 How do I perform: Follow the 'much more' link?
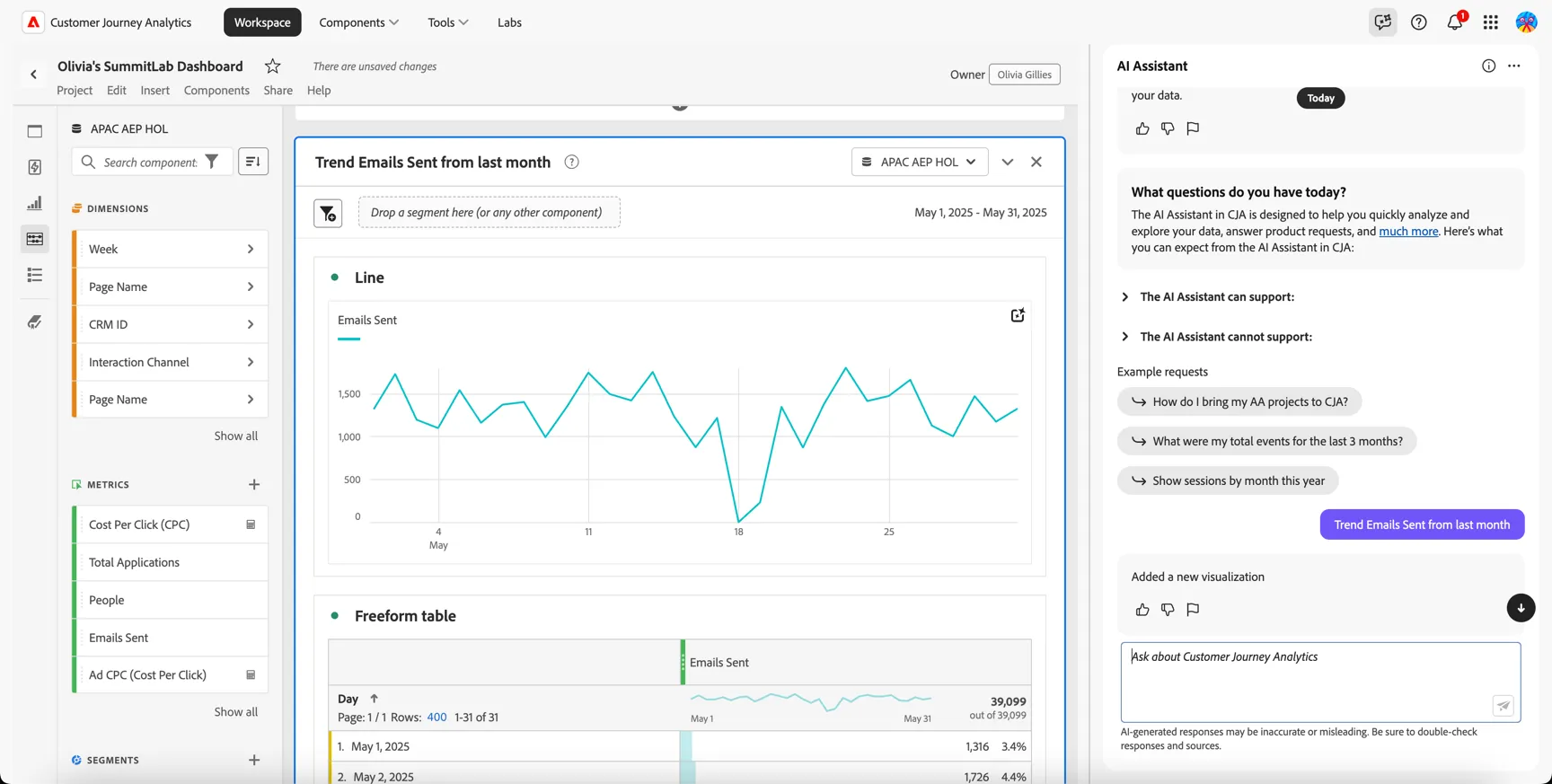[x=1408, y=232]
